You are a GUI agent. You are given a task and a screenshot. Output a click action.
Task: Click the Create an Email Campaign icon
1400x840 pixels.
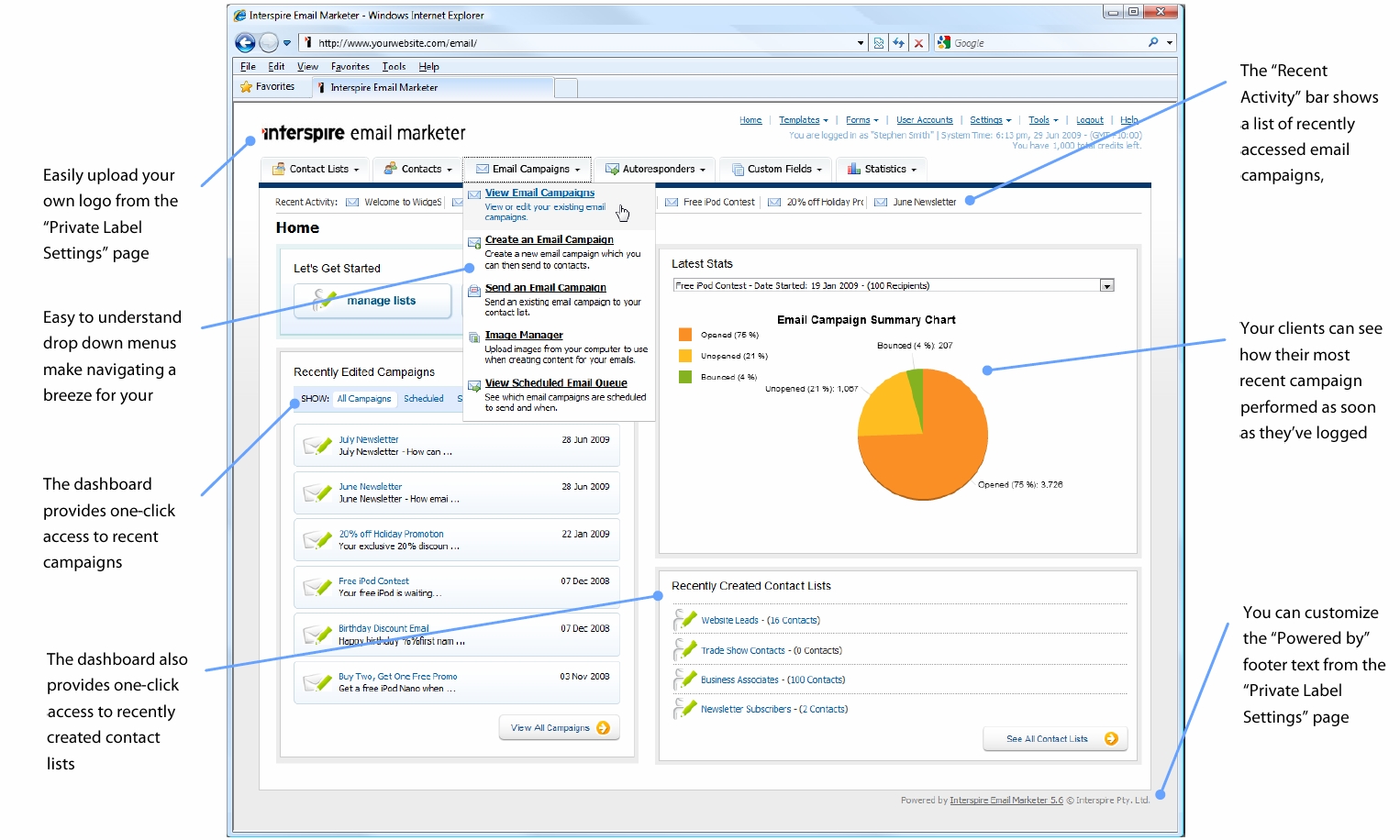click(474, 243)
